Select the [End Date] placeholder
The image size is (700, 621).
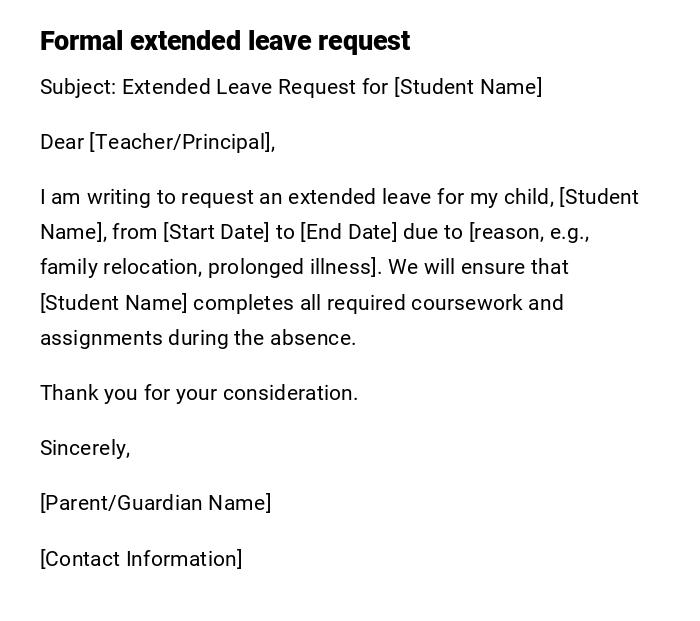tap(349, 232)
